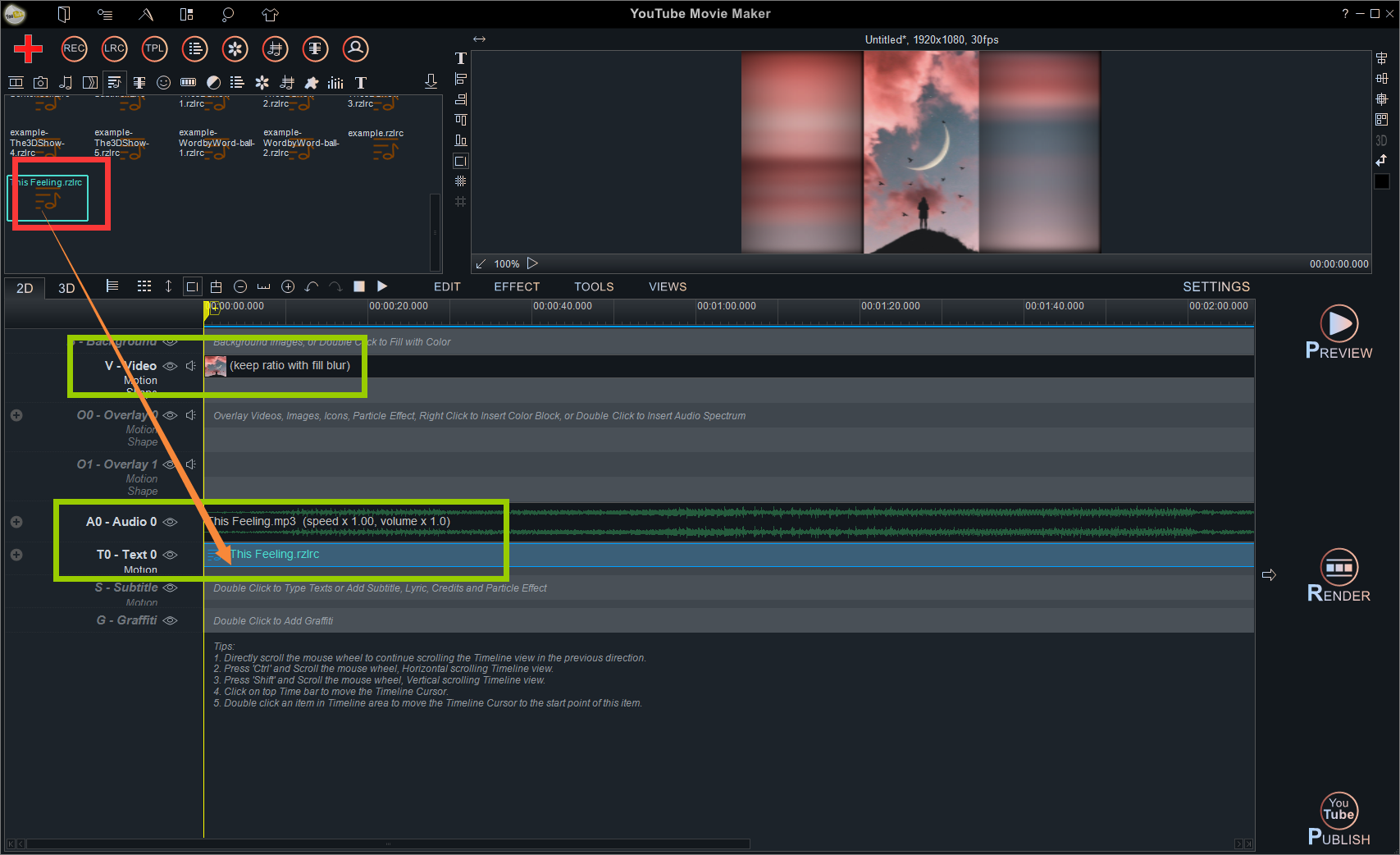Viewport: 1400px width, 855px height.
Task: Switch to the 2D tab
Action: tap(25, 288)
